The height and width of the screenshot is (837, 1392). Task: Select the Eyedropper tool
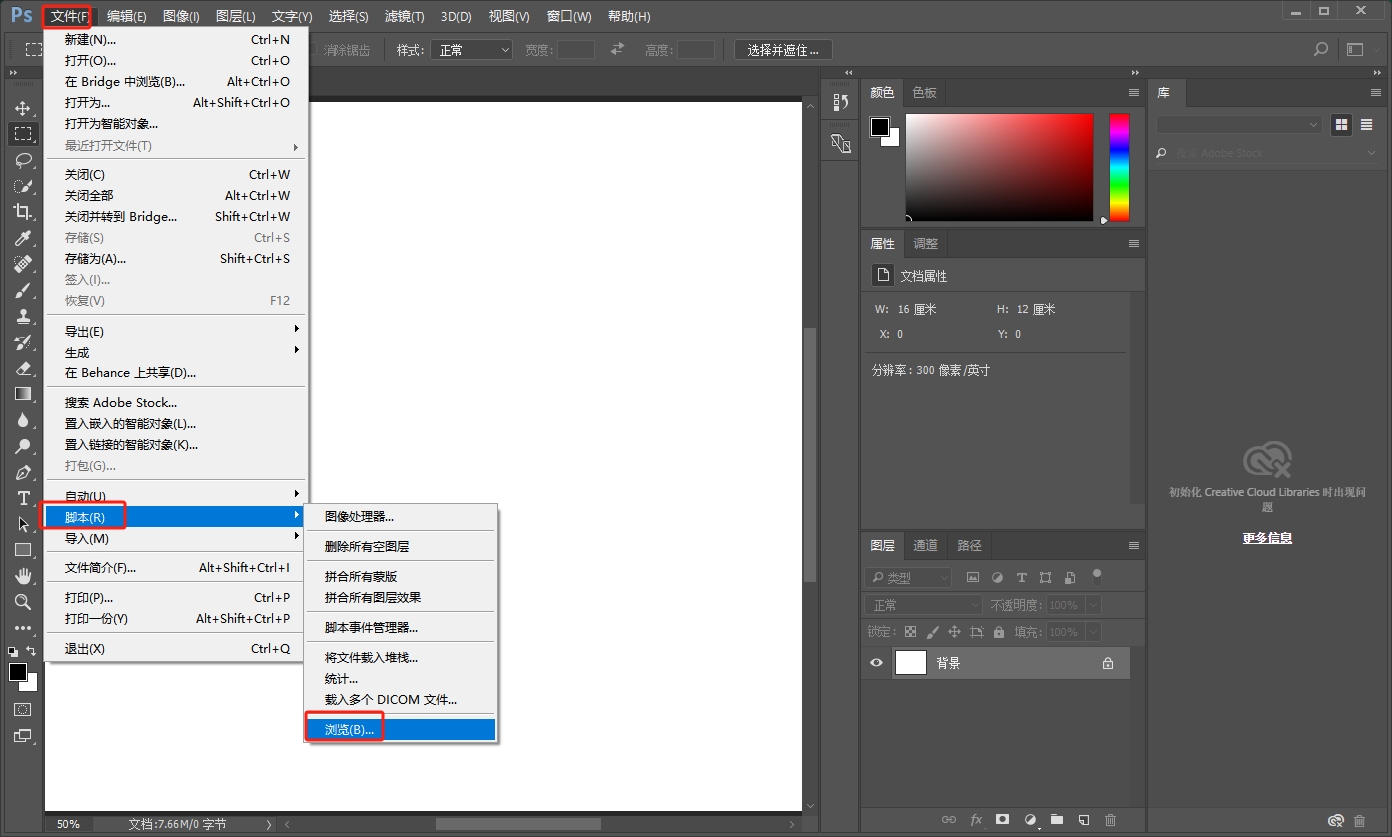tap(23, 238)
